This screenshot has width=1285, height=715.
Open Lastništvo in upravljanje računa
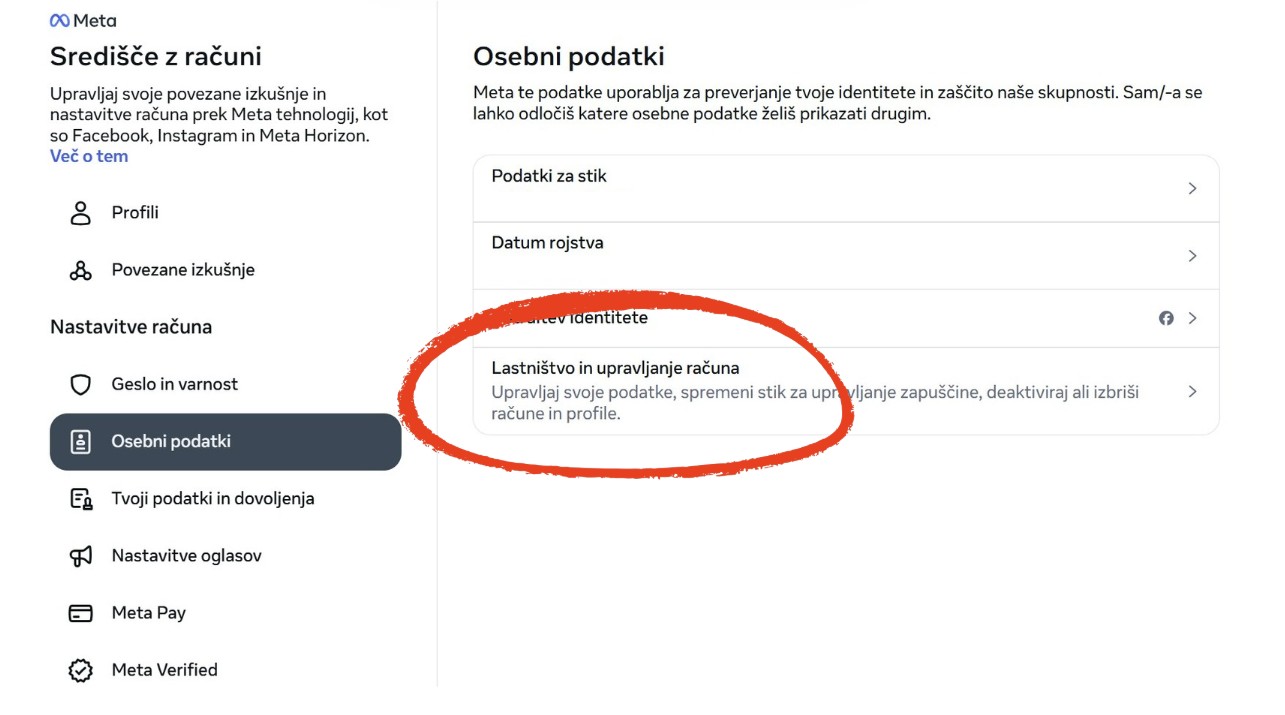pyautogui.click(x=846, y=391)
